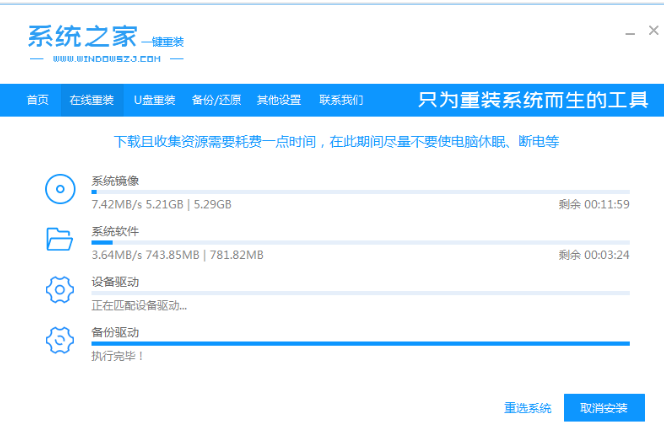
Task: Go to the 首页 tab
Action: tap(37, 100)
